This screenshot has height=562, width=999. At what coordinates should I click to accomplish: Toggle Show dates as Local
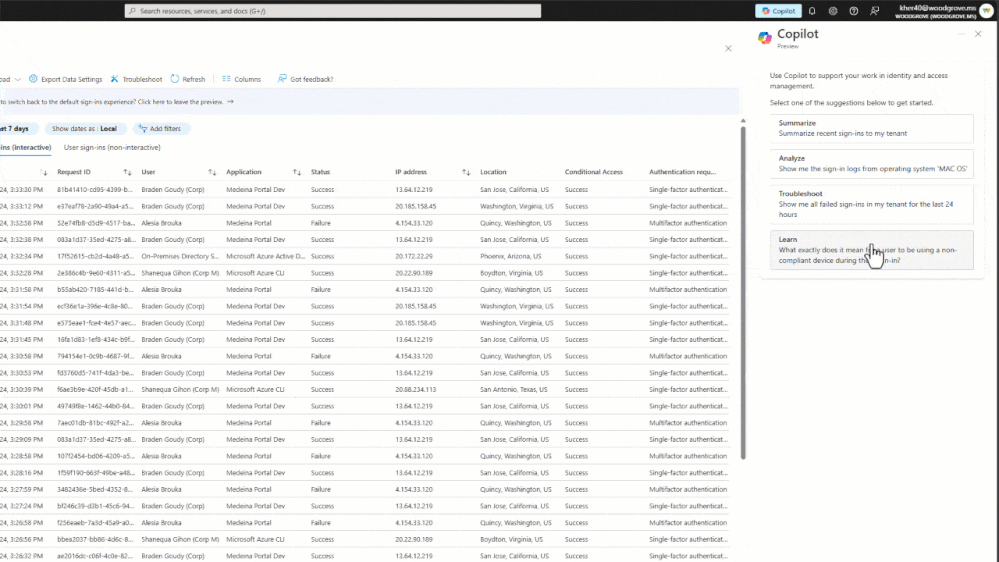(x=85, y=129)
